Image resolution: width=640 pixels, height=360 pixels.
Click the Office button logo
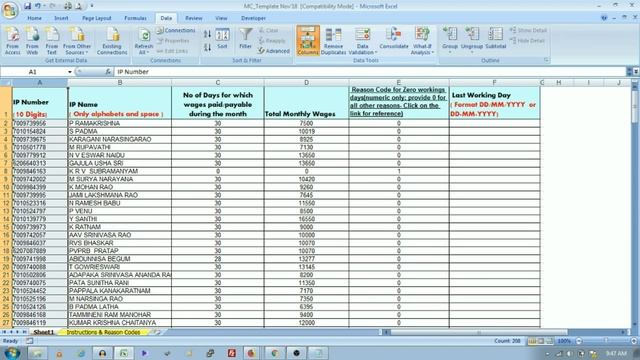9,10
